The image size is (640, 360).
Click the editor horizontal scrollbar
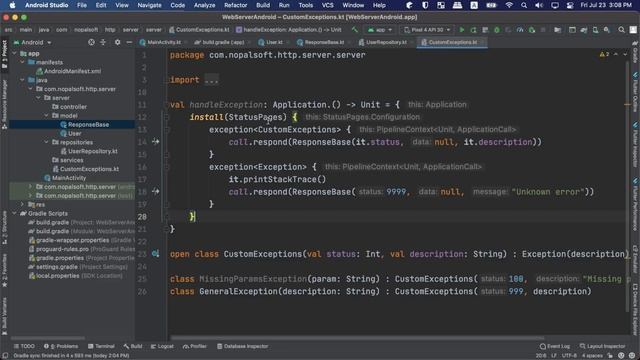(x=357, y=338)
